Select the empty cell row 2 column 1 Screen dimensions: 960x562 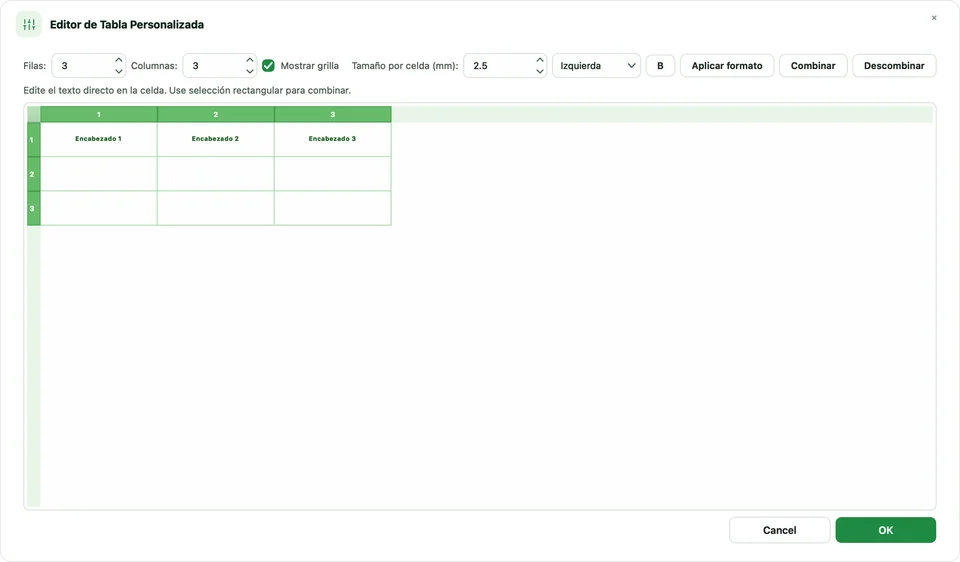pos(99,174)
